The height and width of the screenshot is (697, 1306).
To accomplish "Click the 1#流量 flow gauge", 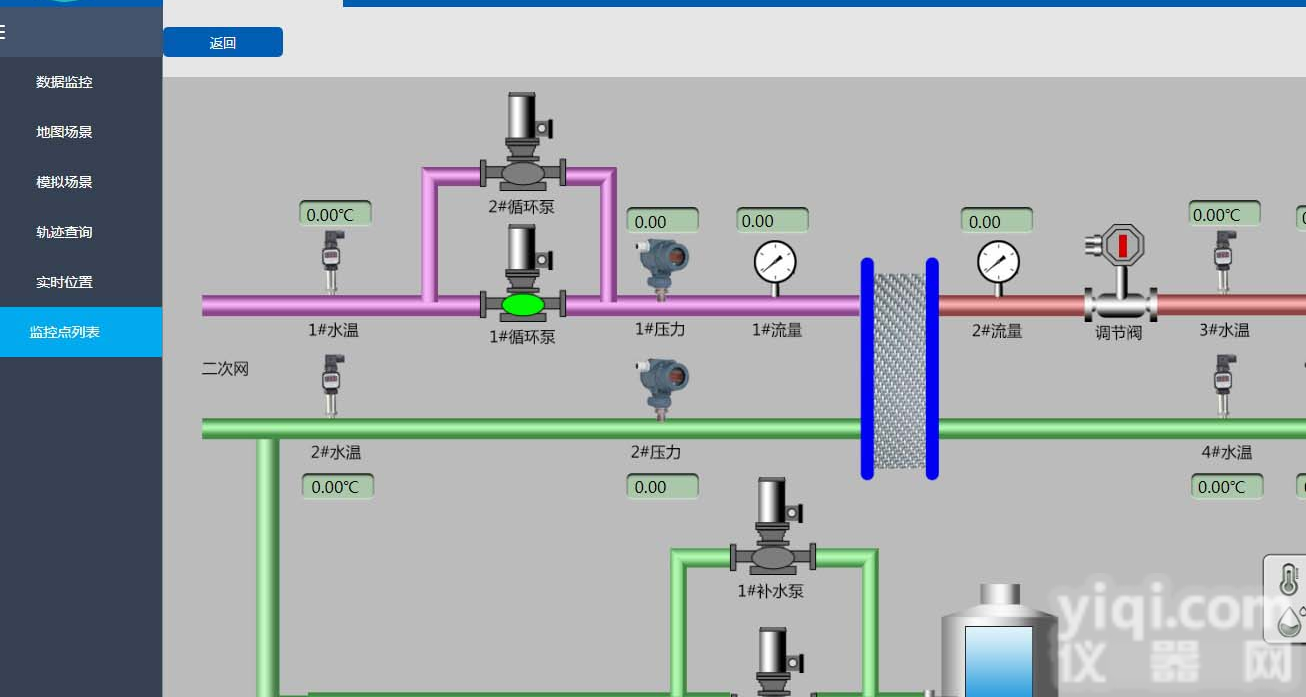I will [775, 263].
